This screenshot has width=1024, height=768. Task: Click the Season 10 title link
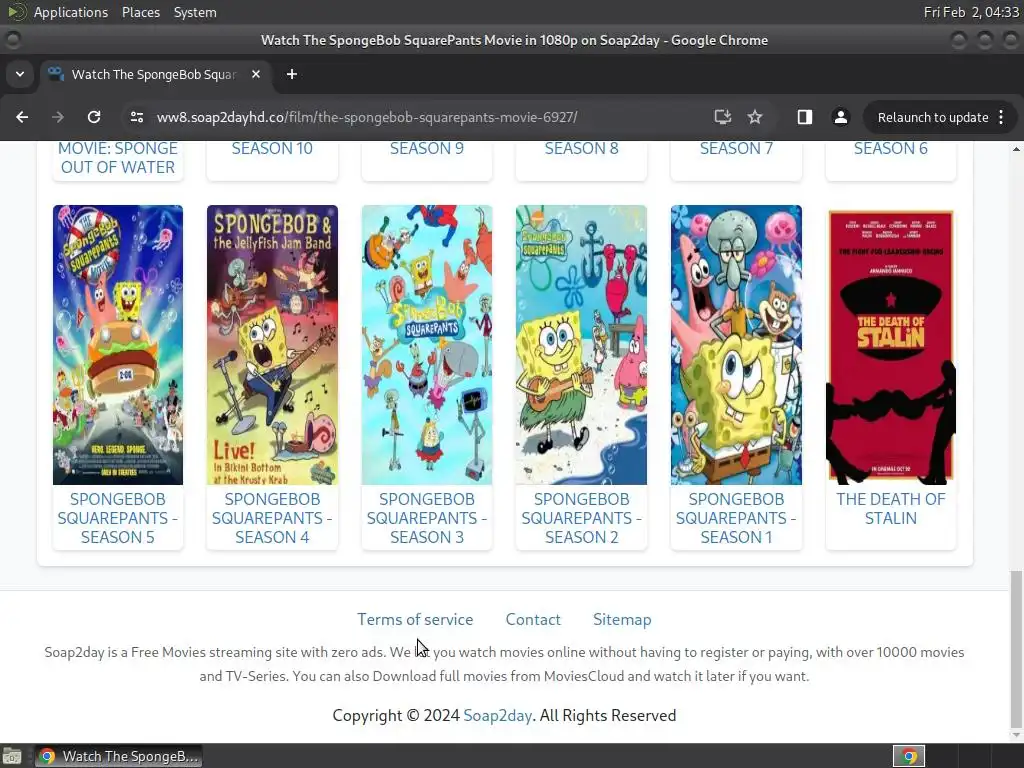click(272, 149)
